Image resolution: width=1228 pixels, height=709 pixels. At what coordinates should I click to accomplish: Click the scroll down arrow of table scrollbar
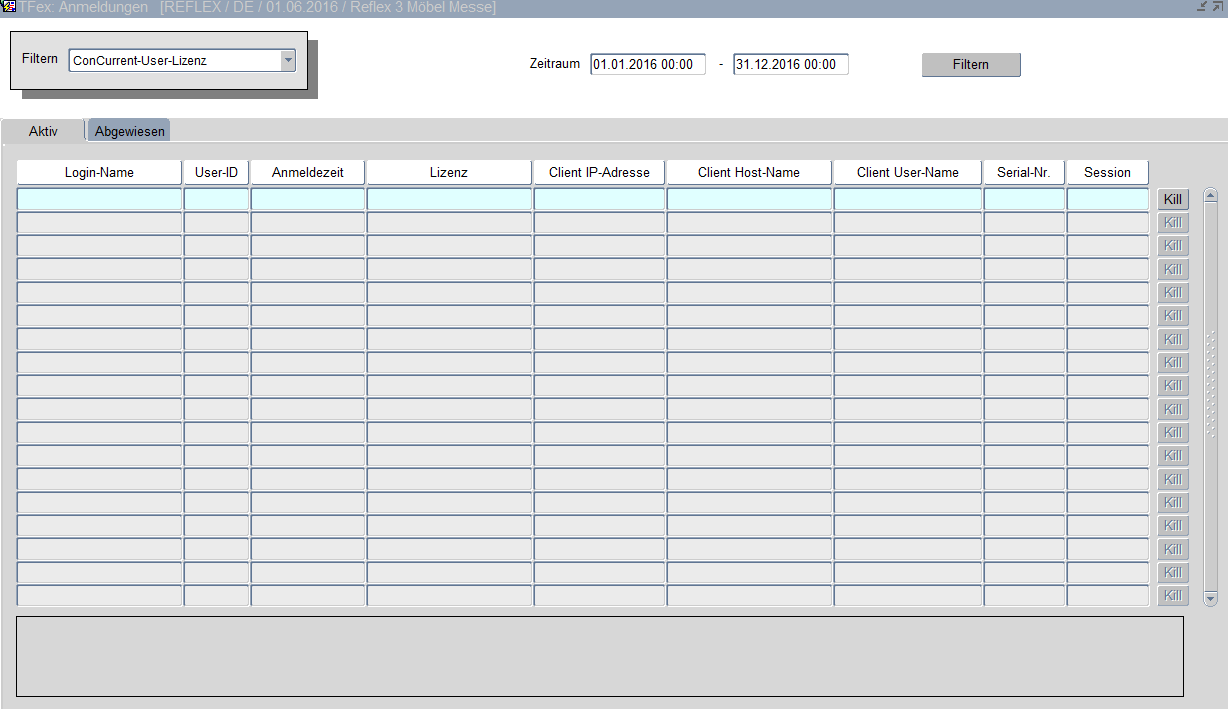[x=1210, y=598]
